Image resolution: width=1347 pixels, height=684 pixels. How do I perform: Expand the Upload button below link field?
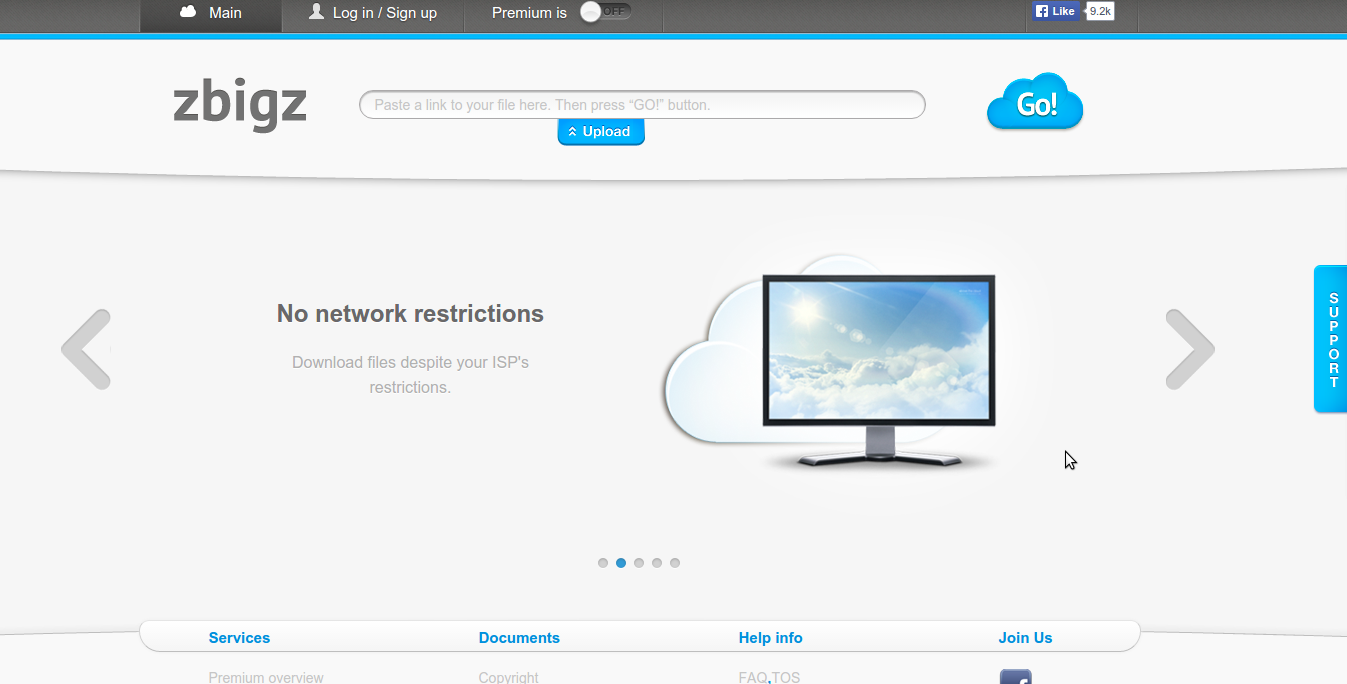(601, 132)
